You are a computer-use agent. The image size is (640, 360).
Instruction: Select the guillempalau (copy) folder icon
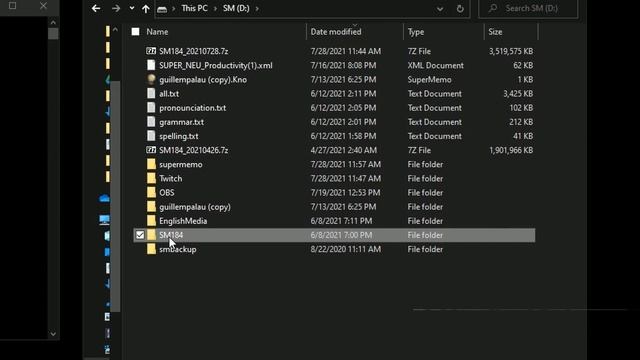tap(151, 207)
